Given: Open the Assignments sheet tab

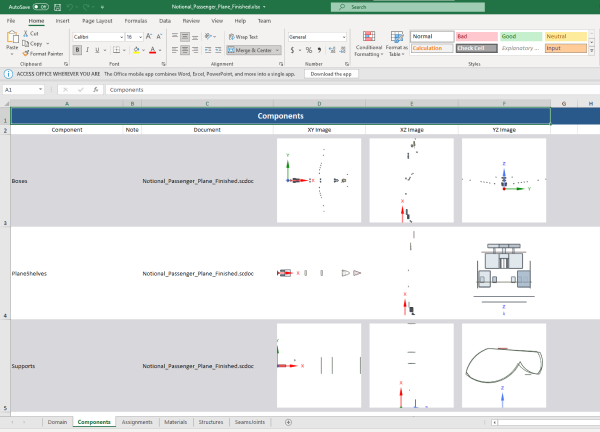Looking at the screenshot, I should (137, 422).
